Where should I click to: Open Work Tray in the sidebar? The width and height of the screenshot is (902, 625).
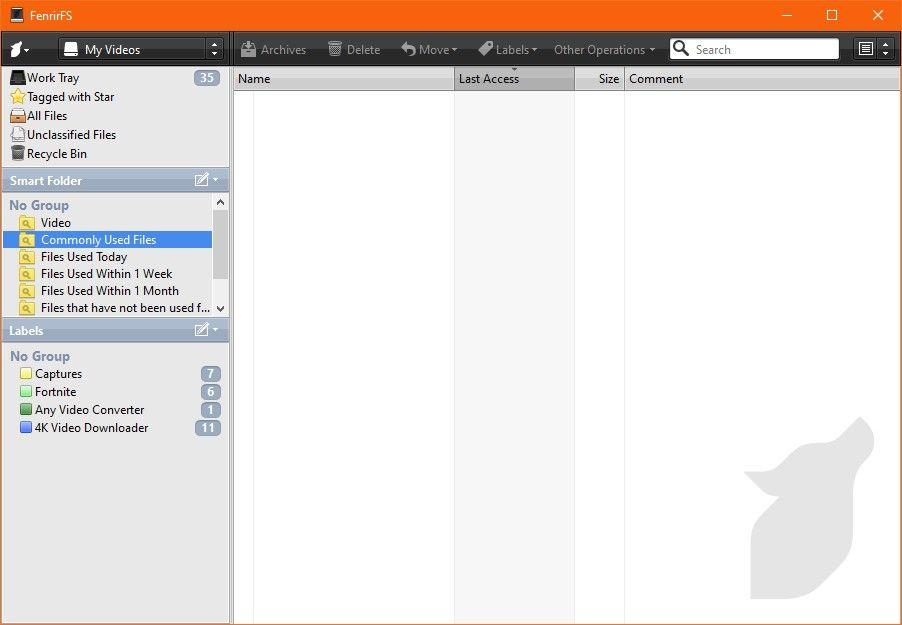[53, 78]
